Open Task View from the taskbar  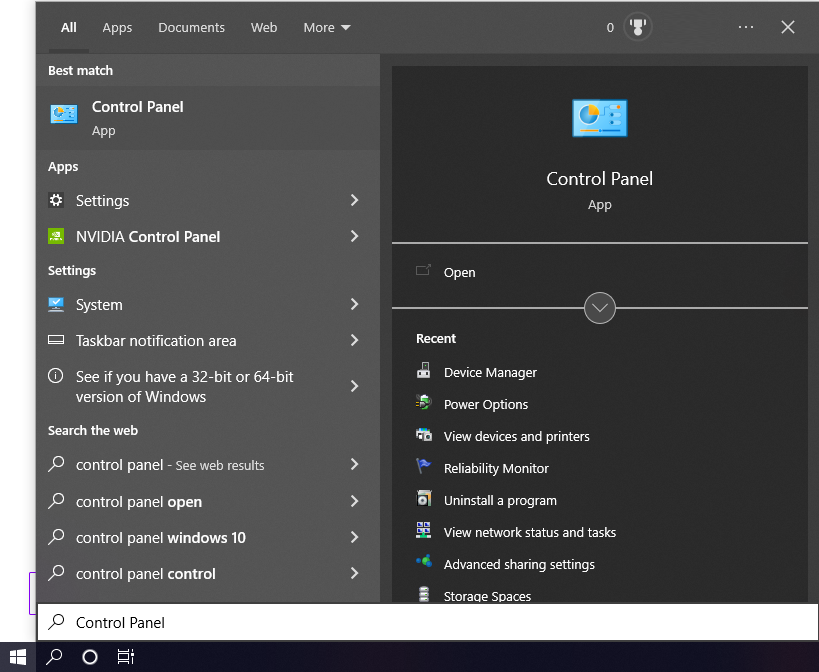[125, 657]
